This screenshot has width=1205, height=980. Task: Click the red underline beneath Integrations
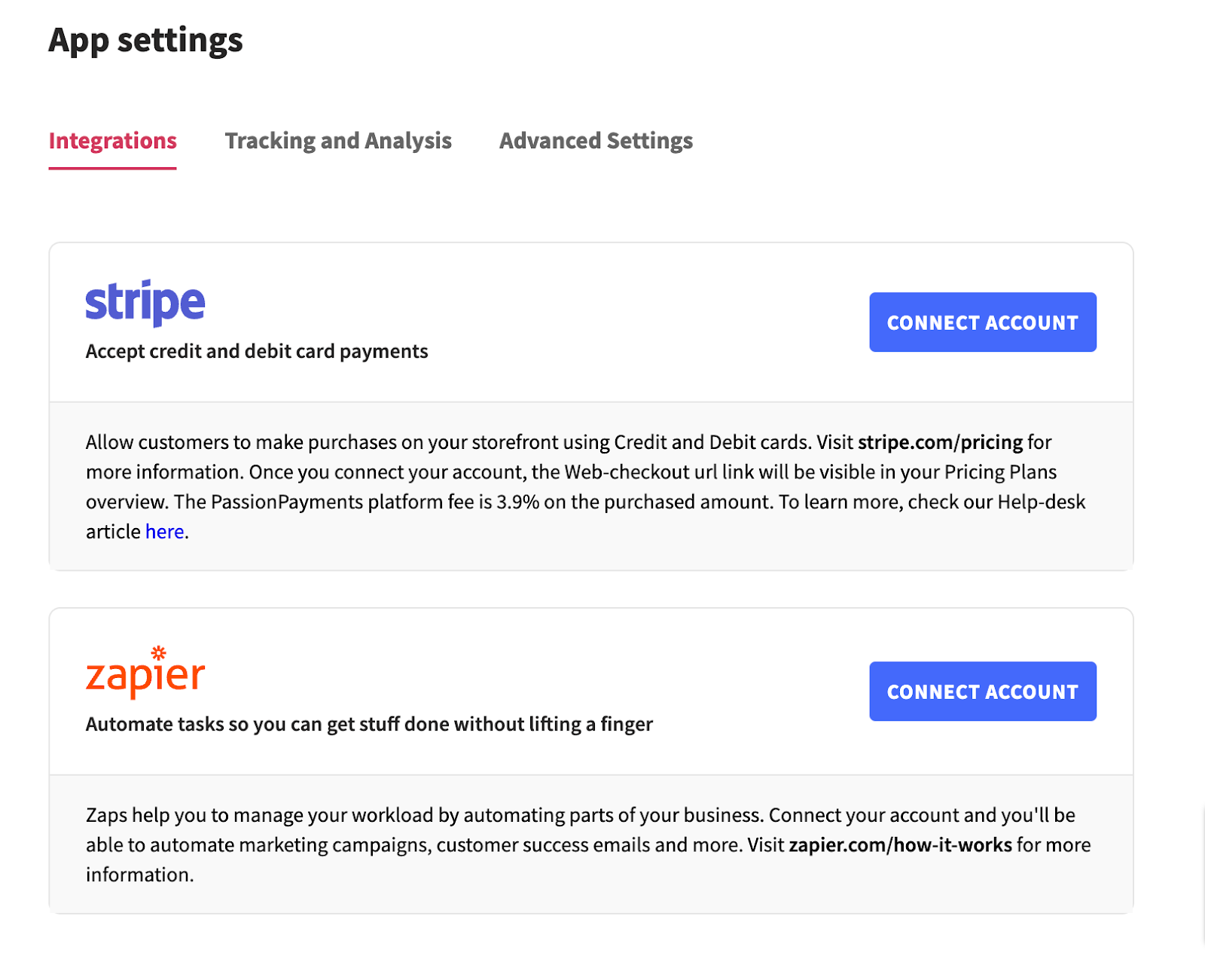coord(112,168)
